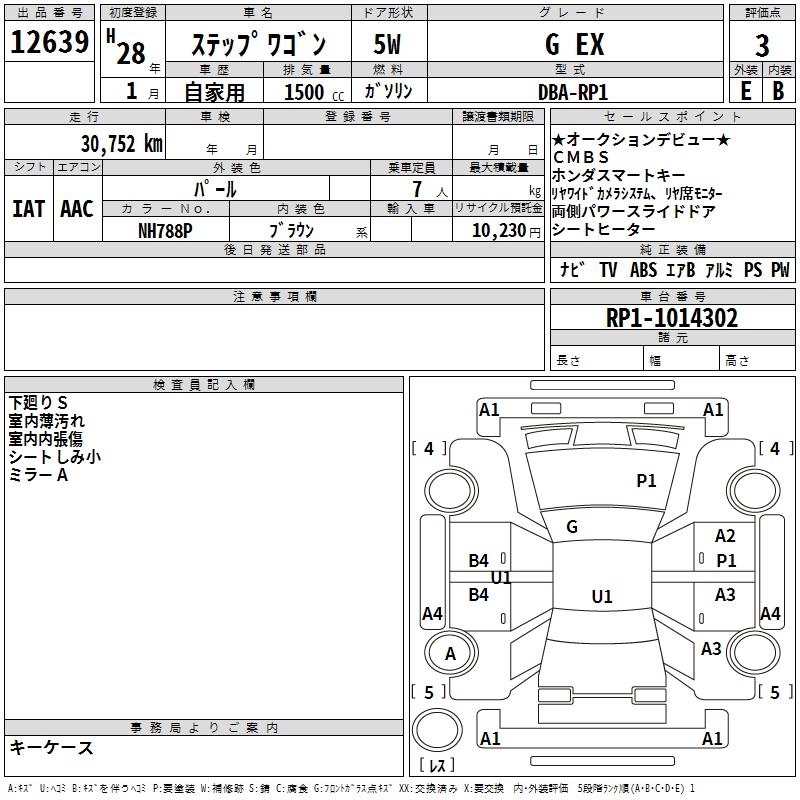
Task: Click the A2 damage mark on diagram
Action: (x=725, y=537)
